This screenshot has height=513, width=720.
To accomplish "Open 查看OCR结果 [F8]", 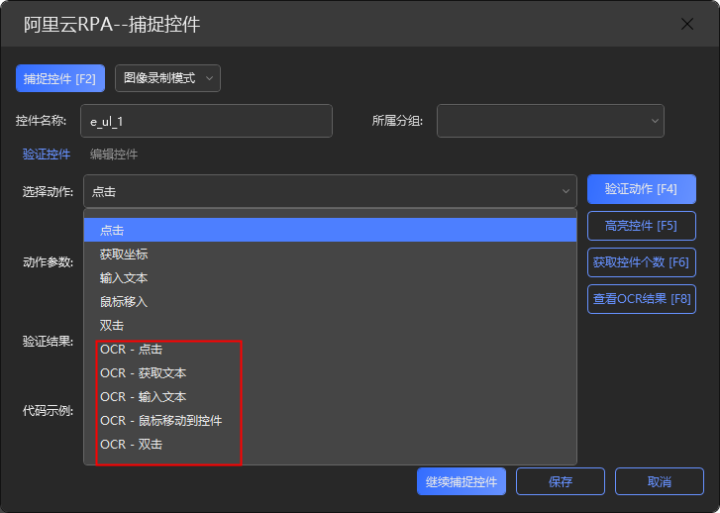I will tap(641, 299).
